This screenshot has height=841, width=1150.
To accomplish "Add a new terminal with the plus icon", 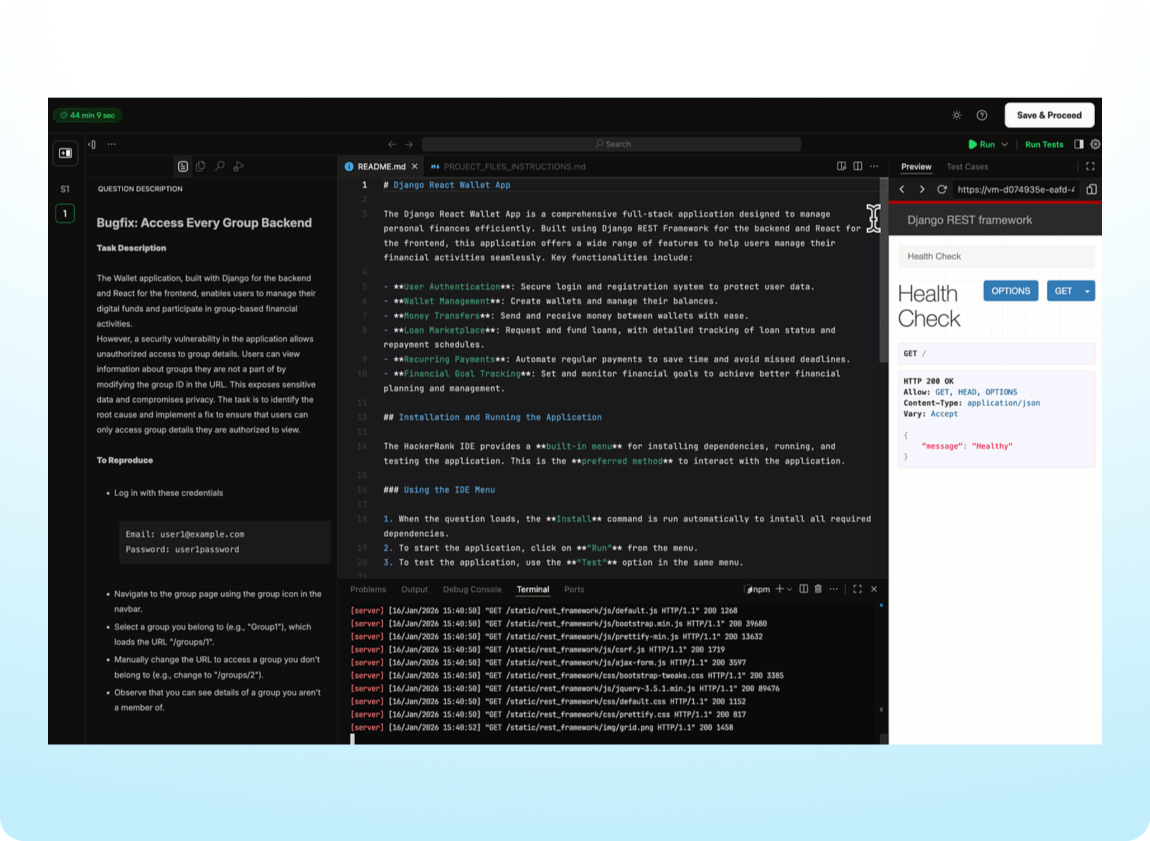I will 780,589.
